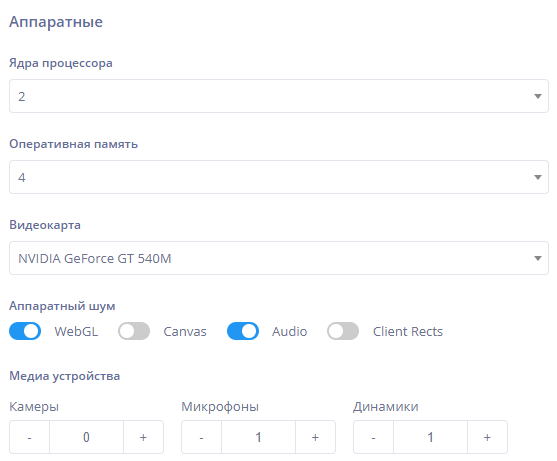
Task: Decrease the microphones count
Action: 201,437
